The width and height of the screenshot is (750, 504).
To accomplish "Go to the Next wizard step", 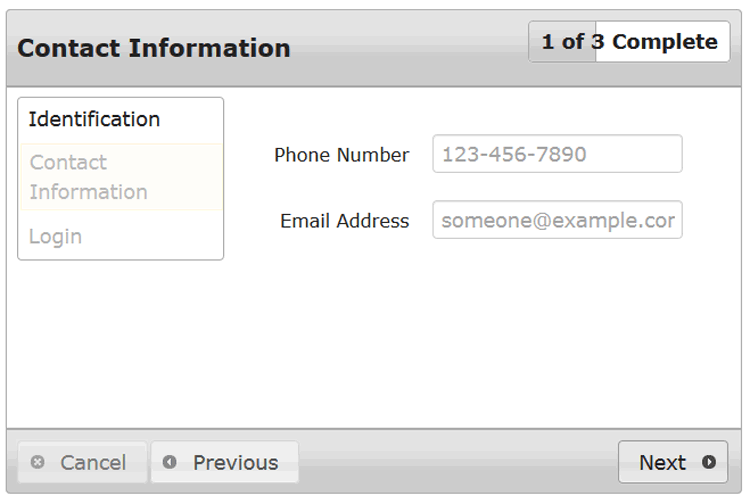I will (673, 462).
